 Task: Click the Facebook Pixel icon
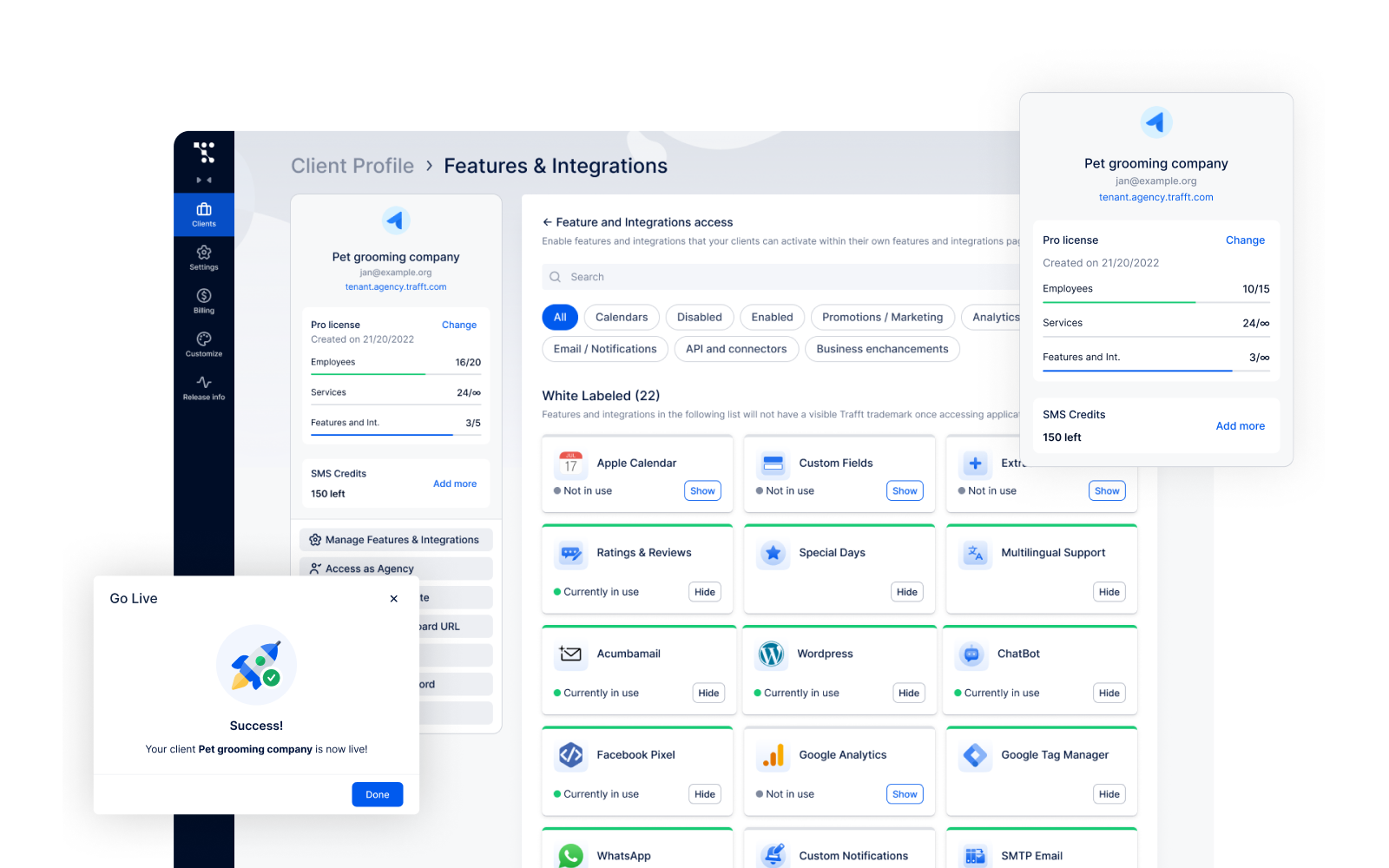570,755
